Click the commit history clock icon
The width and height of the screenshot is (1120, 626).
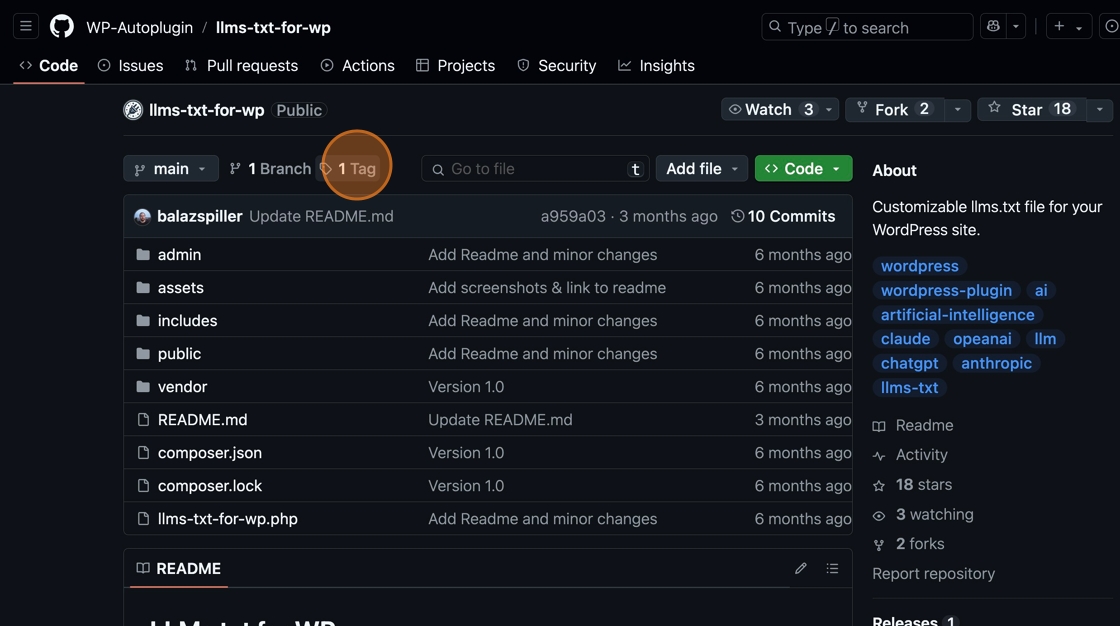pos(737,216)
